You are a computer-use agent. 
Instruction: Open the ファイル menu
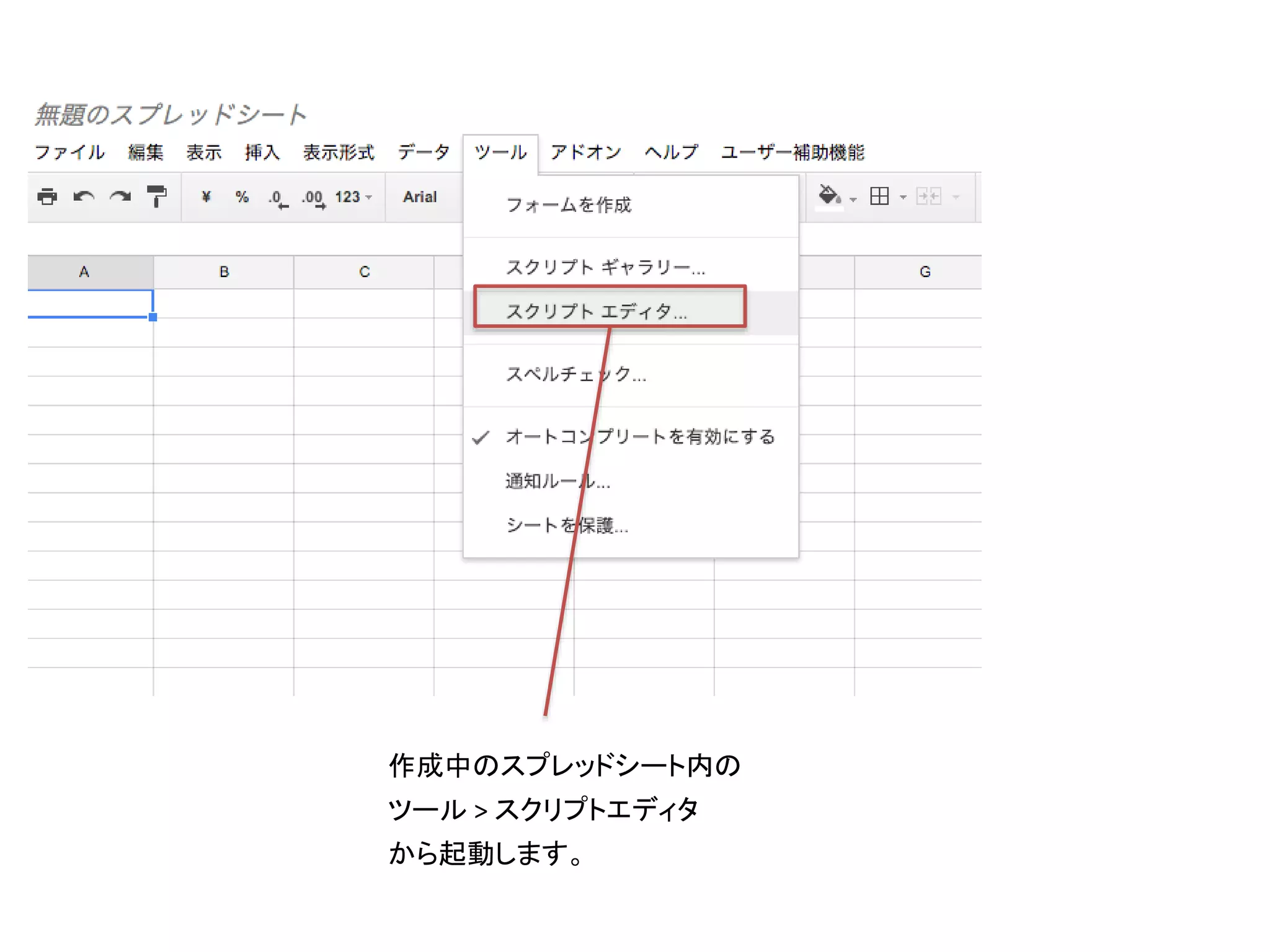tap(69, 152)
